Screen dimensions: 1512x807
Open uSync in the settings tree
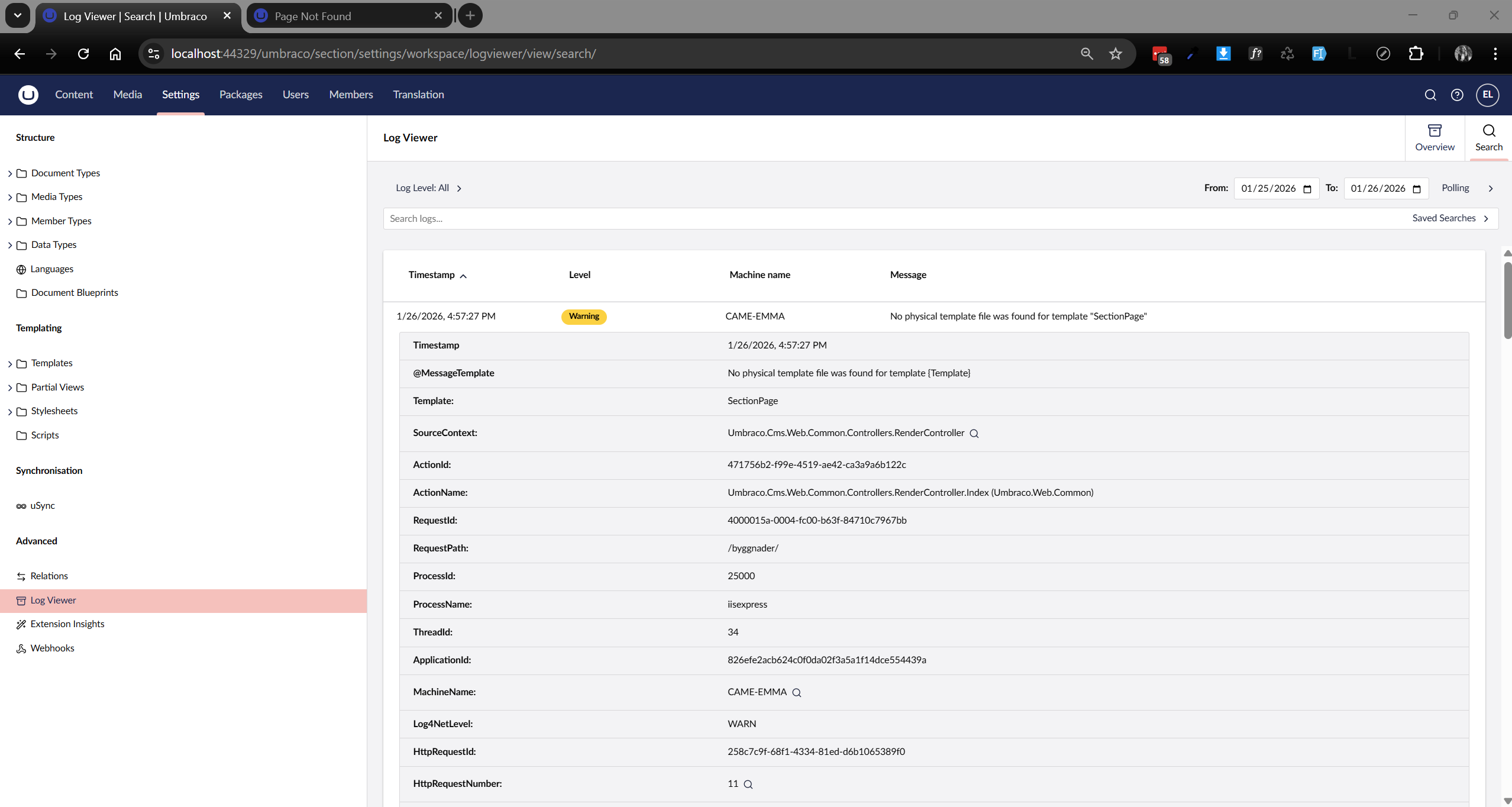click(43, 506)
